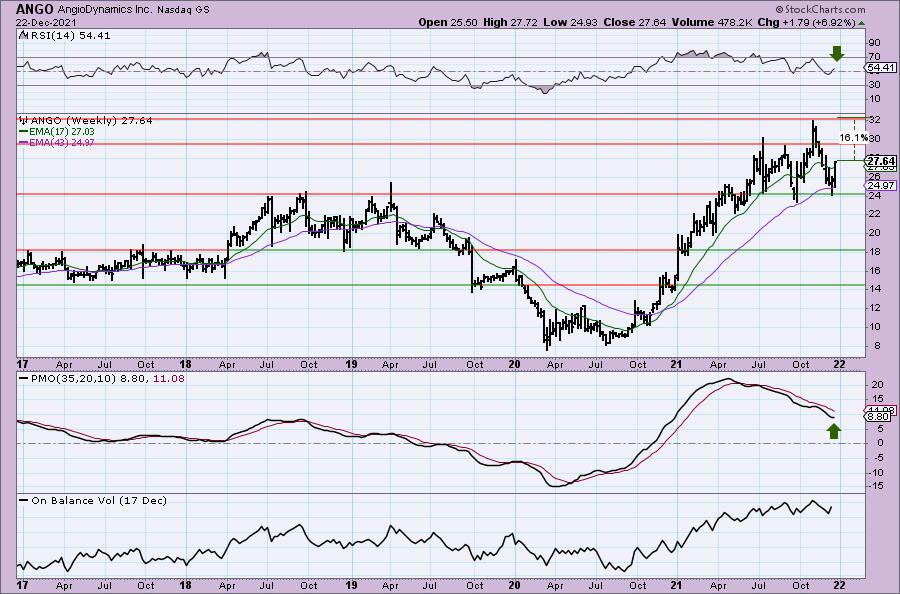Image resolution: width=900 pixels, height=594 pixels.
Task: Select the ANGO (Weekly) 27.64 price legend
Action: [x=91, y=121]
